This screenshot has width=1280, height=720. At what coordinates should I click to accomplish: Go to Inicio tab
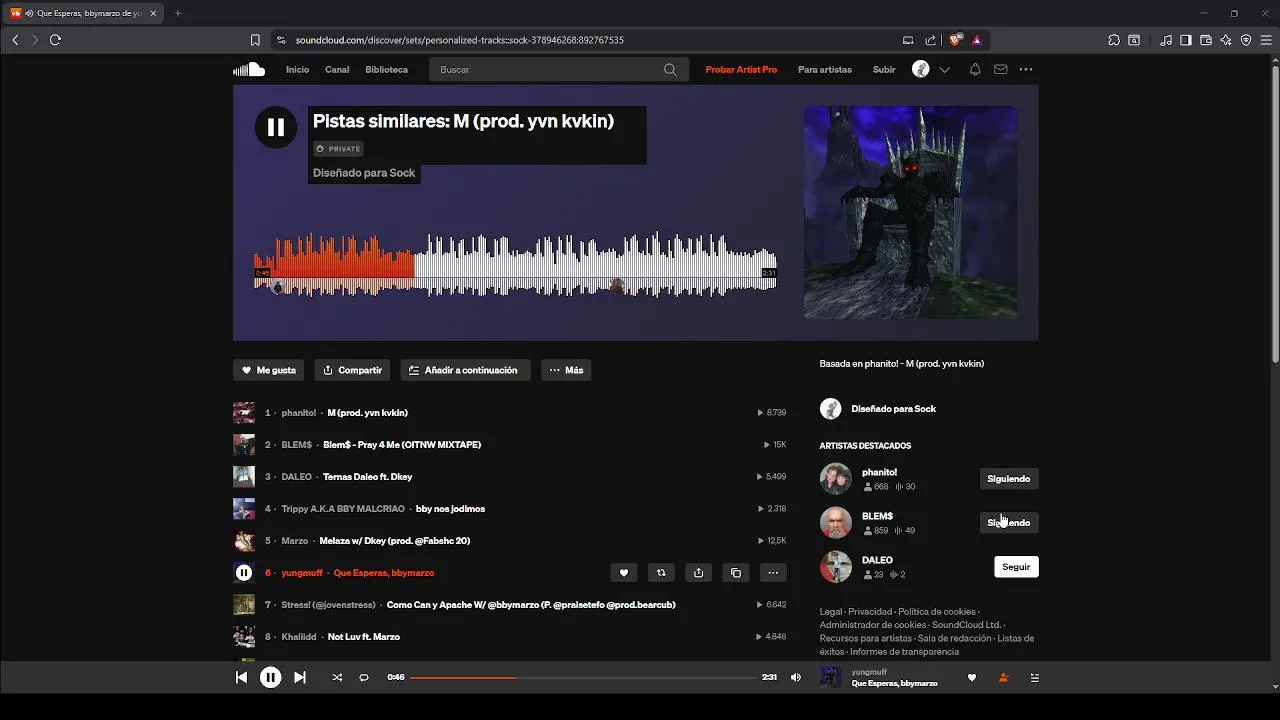click(297, 70)
